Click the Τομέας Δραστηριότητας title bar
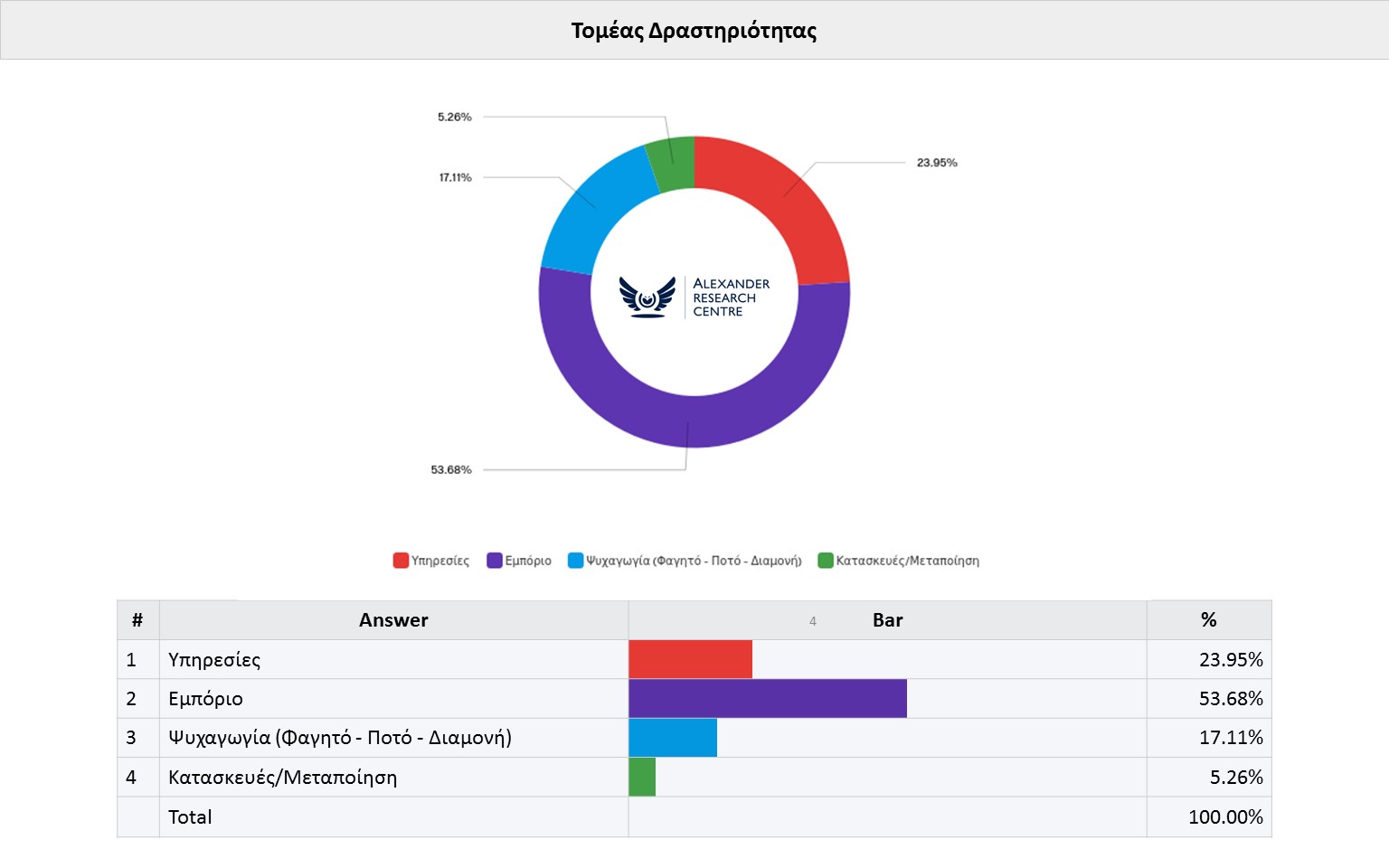1389x868 pixels. (694, 31)
